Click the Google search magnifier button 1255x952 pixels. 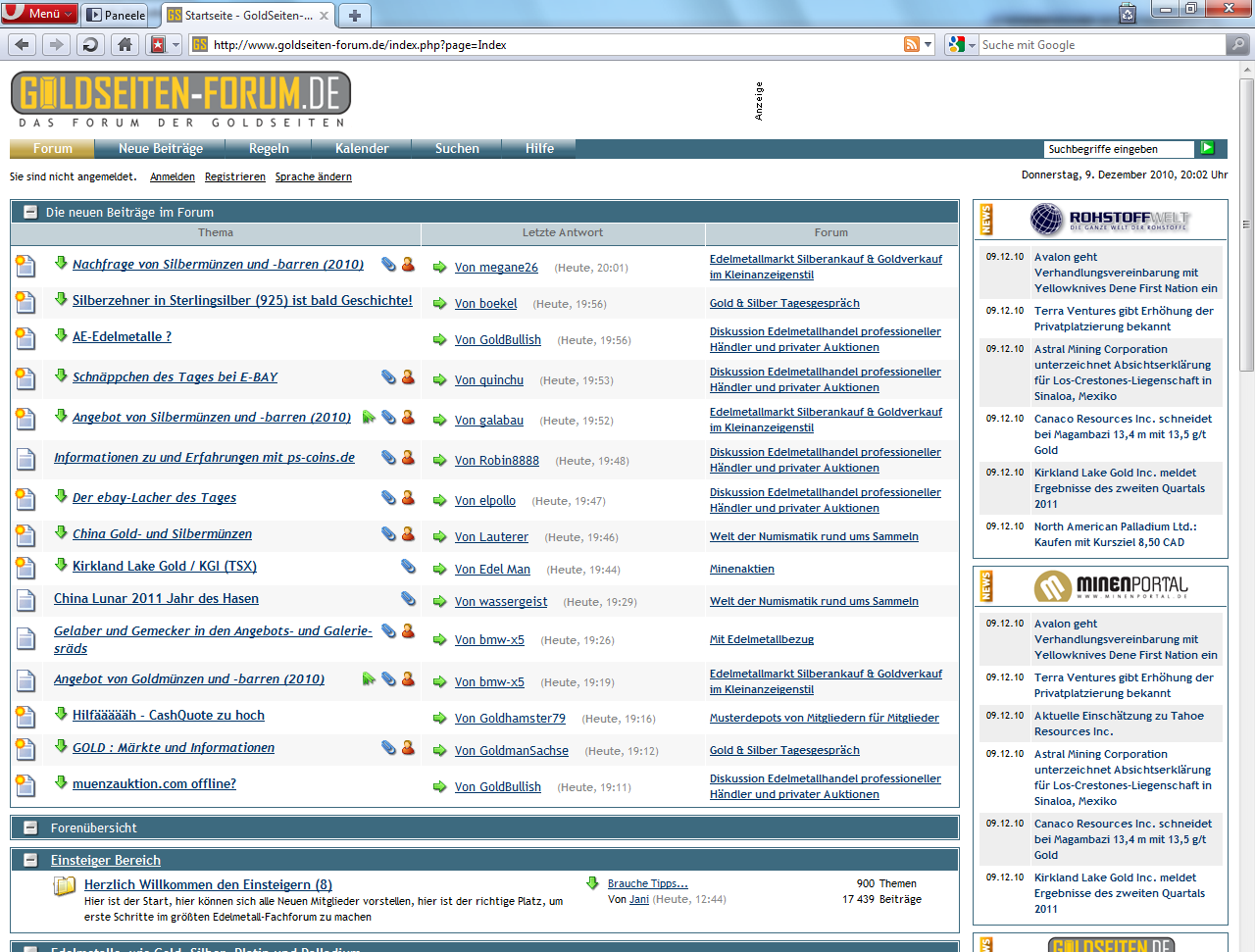1238,44
